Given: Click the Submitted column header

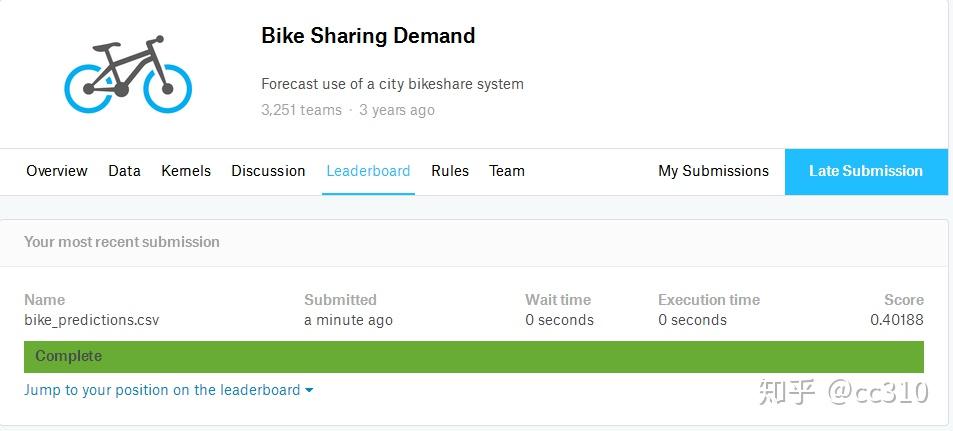Looking at the screenshot, I should [x=340, y=299].
